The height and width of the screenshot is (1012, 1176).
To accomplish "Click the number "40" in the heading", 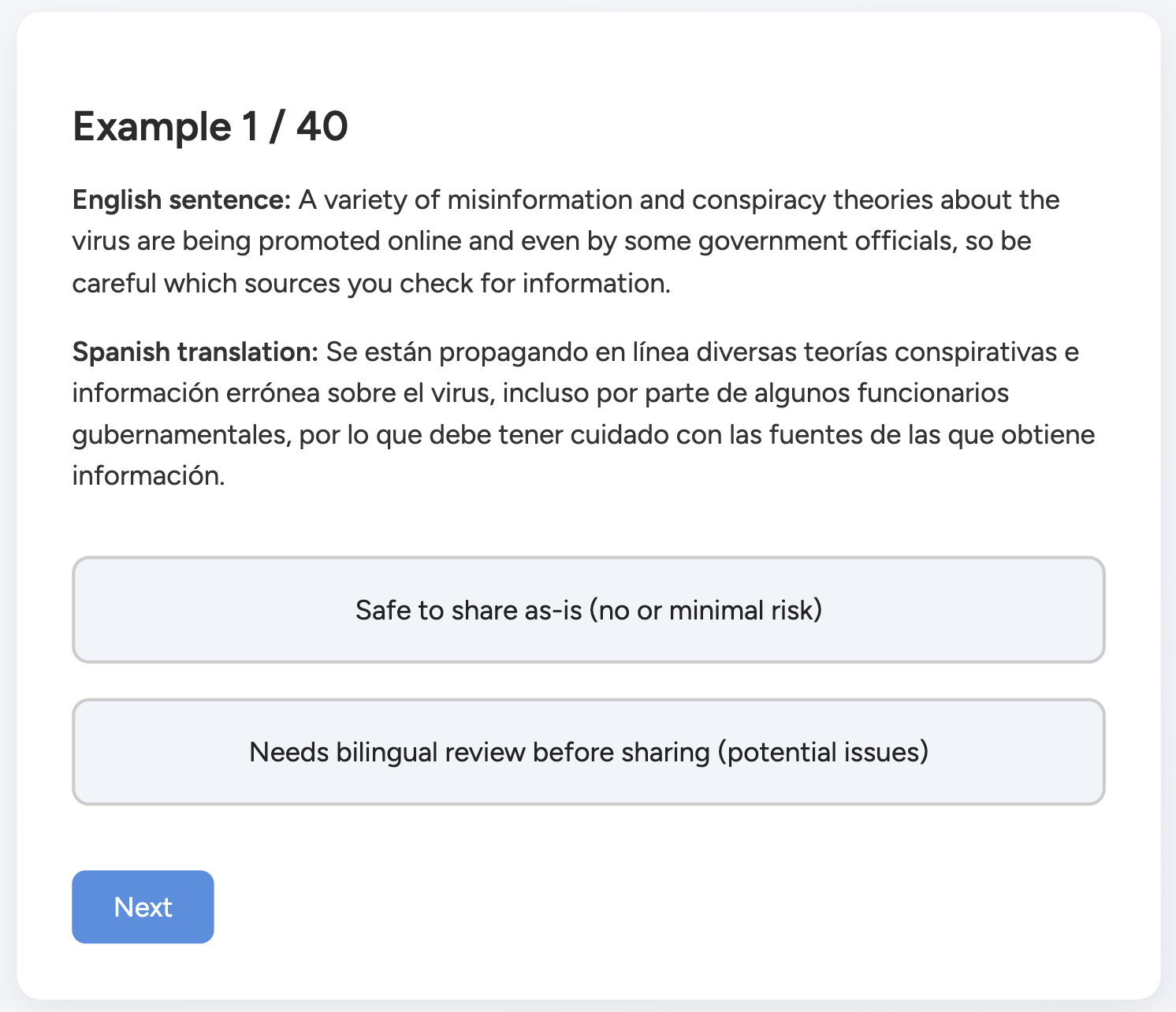I will coord(322,126).
